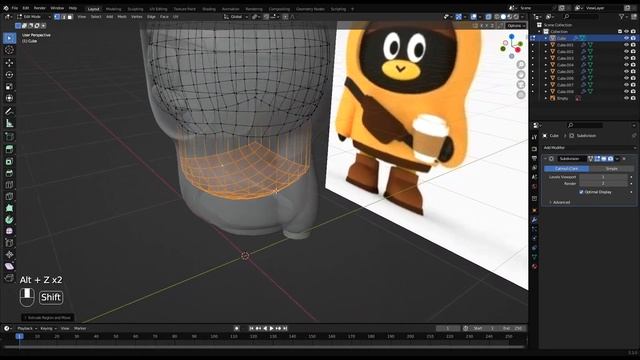Toggle X-ray display in viewport header

pyautogui.click(x=488, y=17)
